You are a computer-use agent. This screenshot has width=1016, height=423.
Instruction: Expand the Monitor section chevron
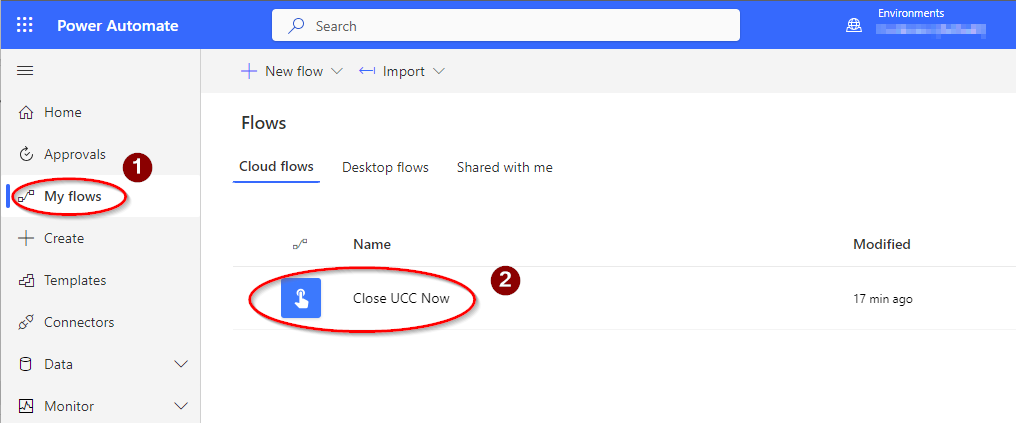pos(181,406)
